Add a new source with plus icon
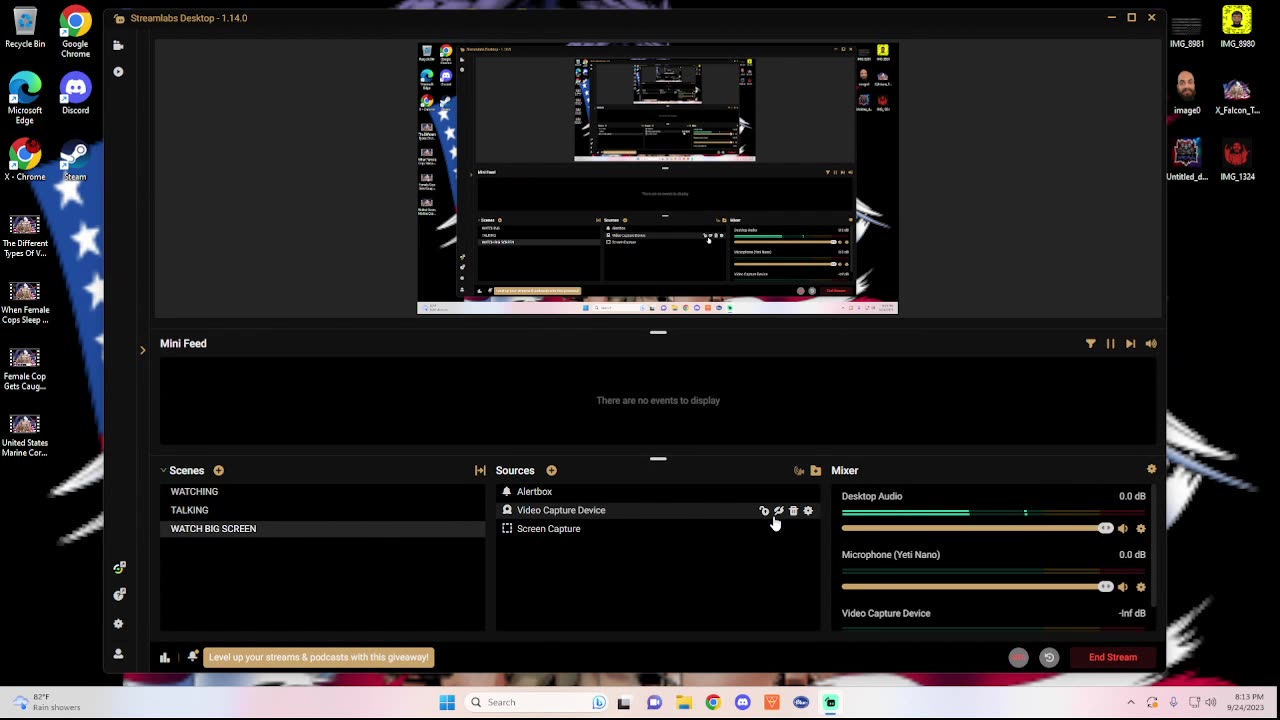The image size is (1280, 720). coord(551,471)
